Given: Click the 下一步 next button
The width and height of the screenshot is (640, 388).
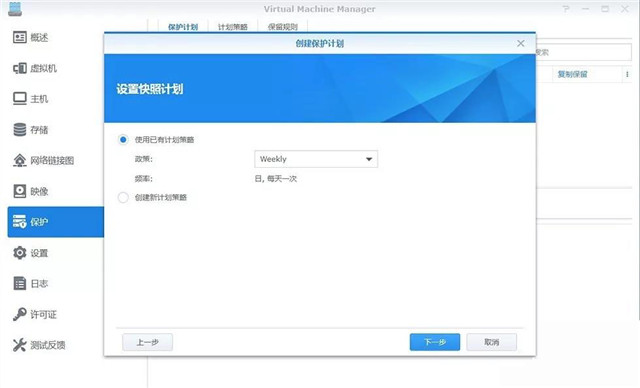Looking at the screenshot, I should tap(435, 342).
